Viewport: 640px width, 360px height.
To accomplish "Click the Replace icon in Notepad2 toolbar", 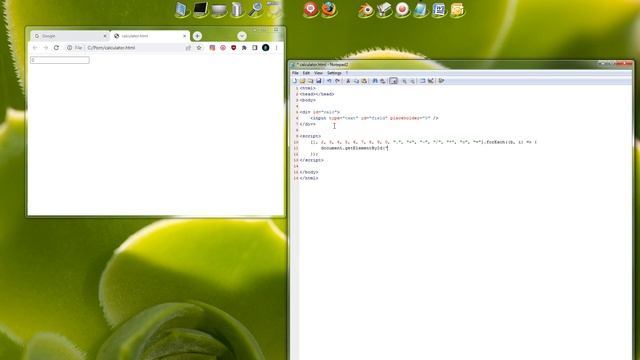I will pyautogui.click(x=383, y=81).
